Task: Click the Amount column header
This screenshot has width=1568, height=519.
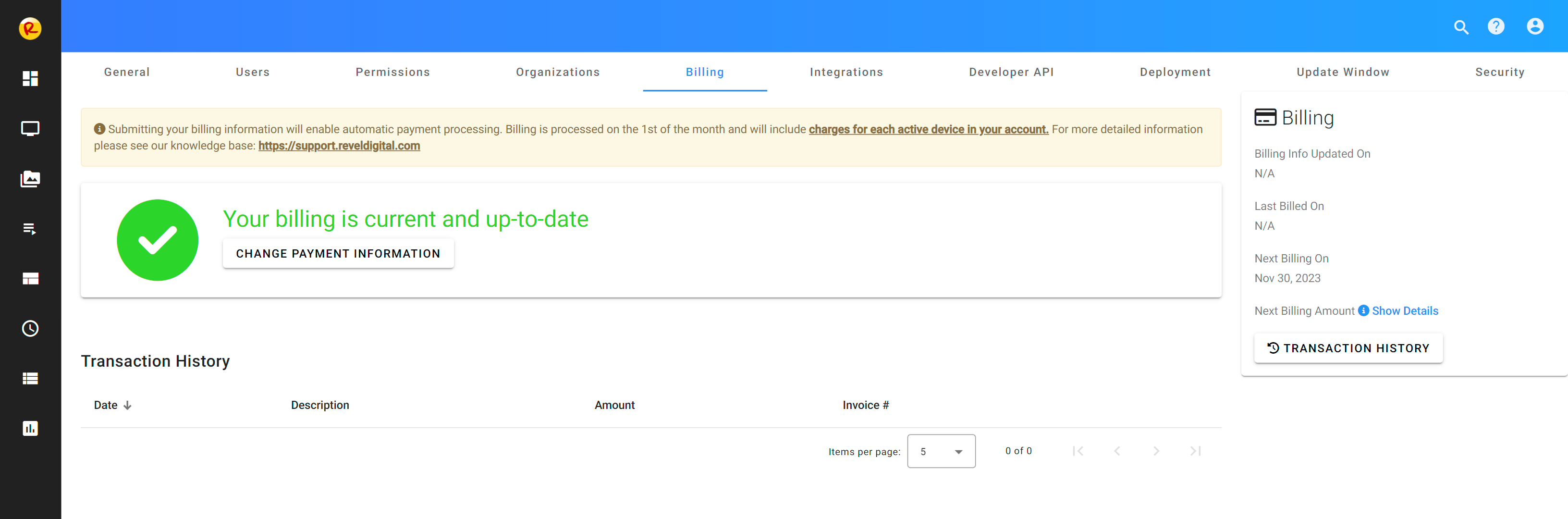Action: [614, 405]
